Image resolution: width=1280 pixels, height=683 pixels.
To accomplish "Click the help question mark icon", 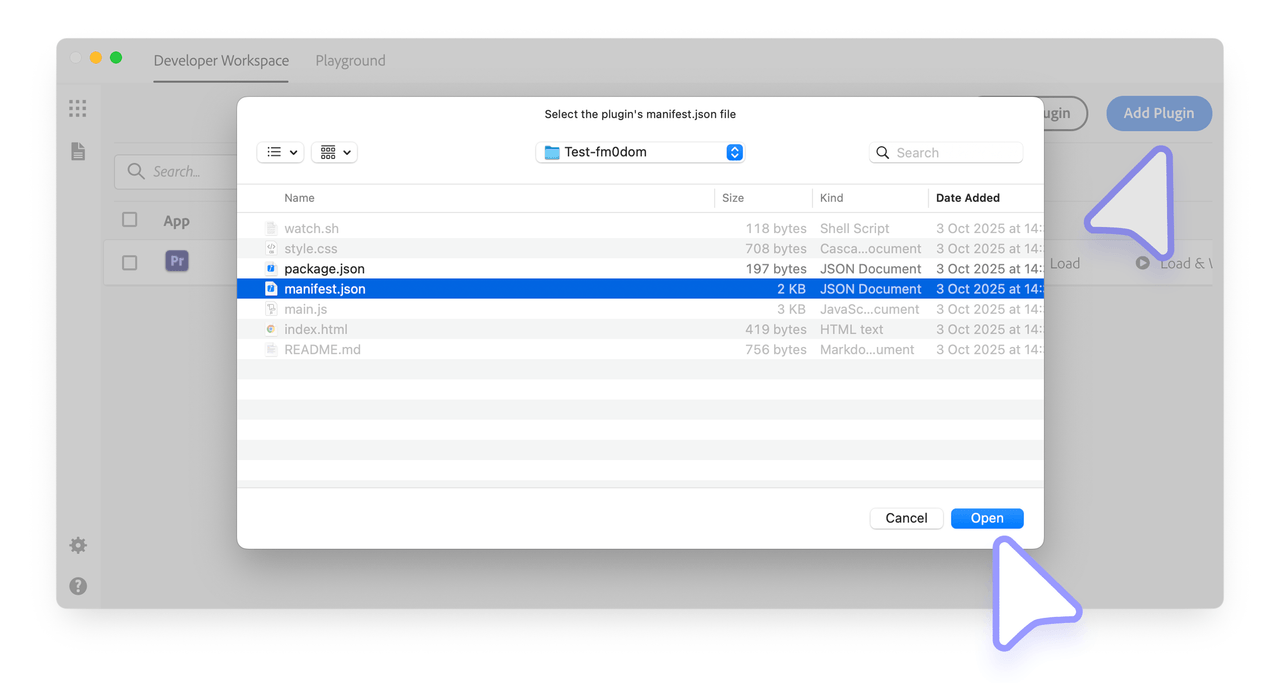I will [77, 585].
